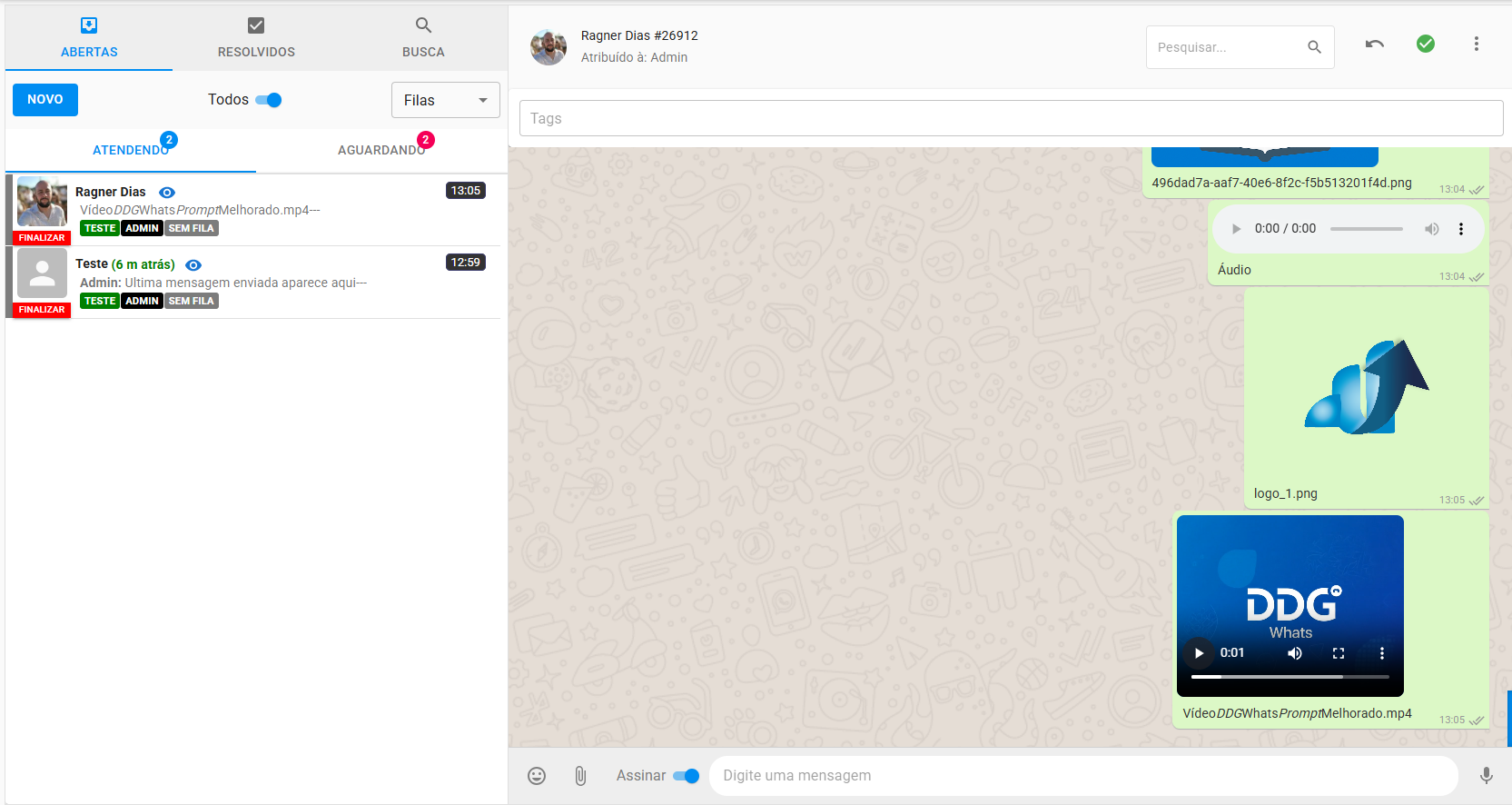Screen dimensions: 1512x805
Task: Click the Digite uma mensagem input field
Action: coord(1081,776)
